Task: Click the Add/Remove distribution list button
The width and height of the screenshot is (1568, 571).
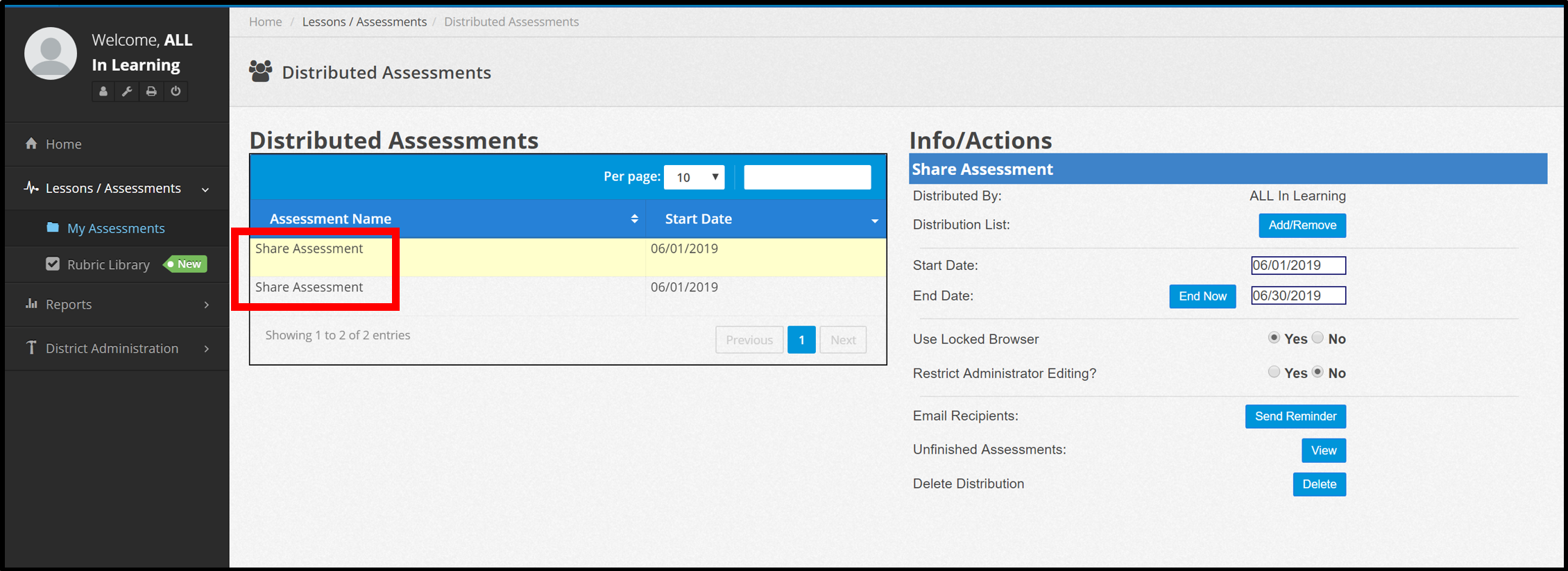Action: click(x=1302, y=225)
